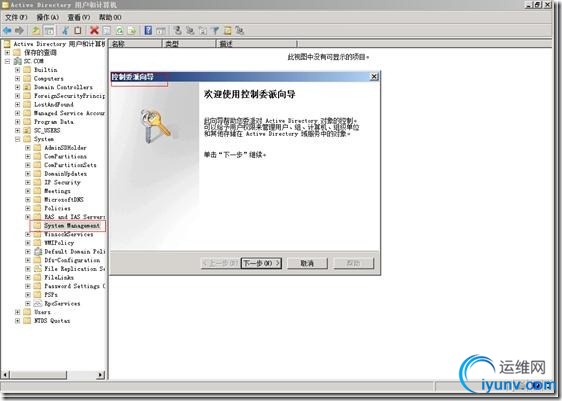Click the Cut scissors icon
562x401 pixels.
coord(65,31)
